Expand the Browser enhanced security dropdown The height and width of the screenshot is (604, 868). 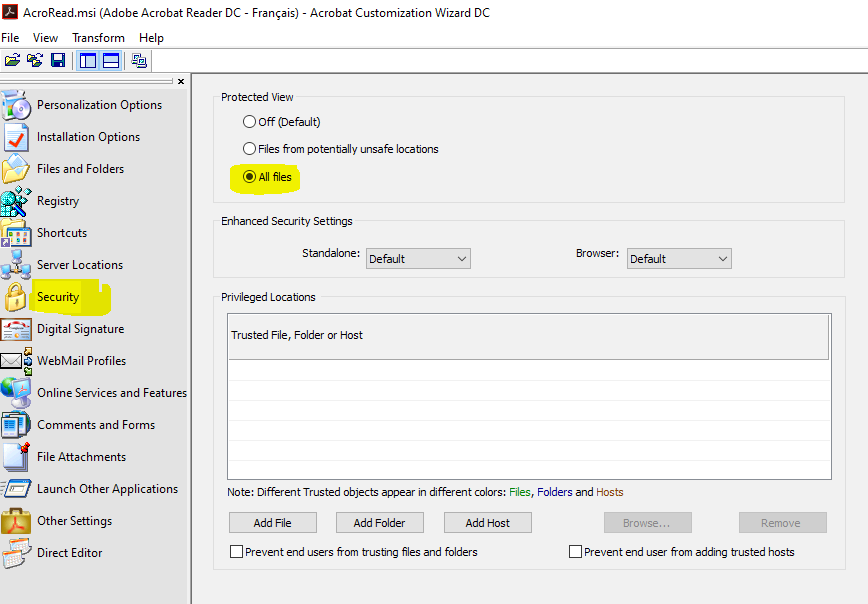[x=679, y=259]
